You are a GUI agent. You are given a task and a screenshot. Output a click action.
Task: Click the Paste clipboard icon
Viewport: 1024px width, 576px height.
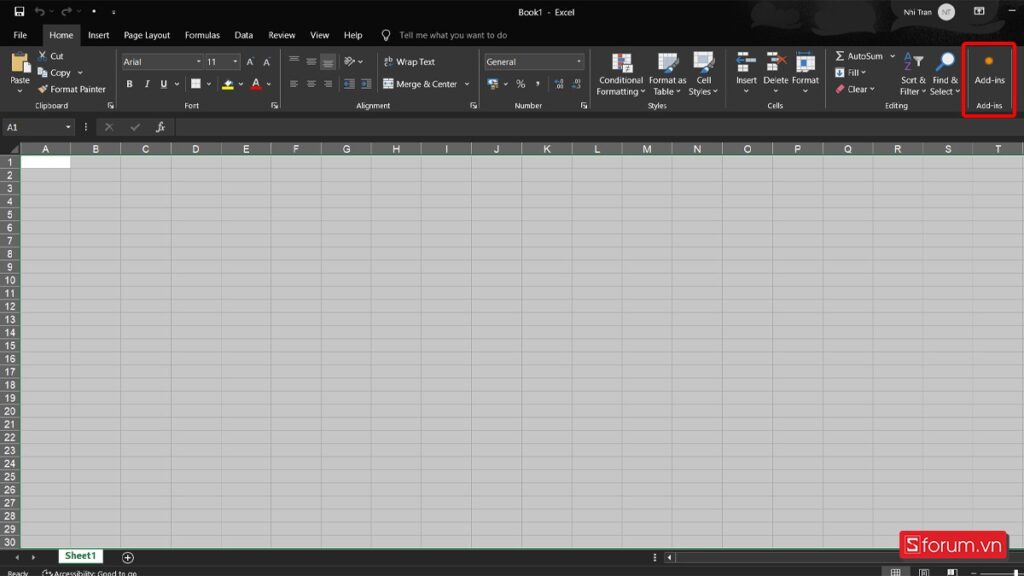20,63
